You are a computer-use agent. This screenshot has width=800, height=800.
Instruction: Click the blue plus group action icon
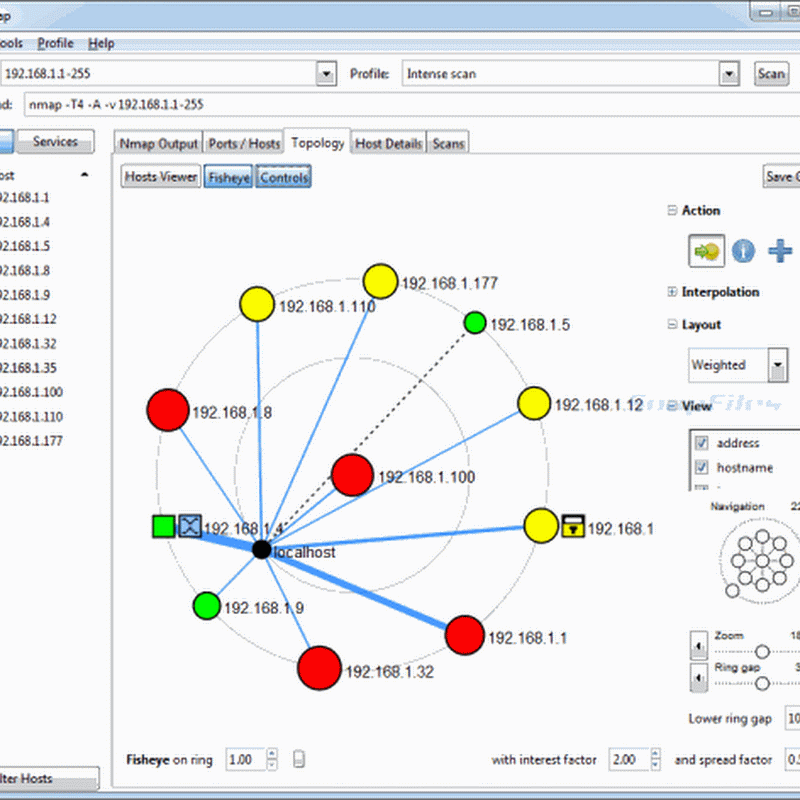[780, 251]
